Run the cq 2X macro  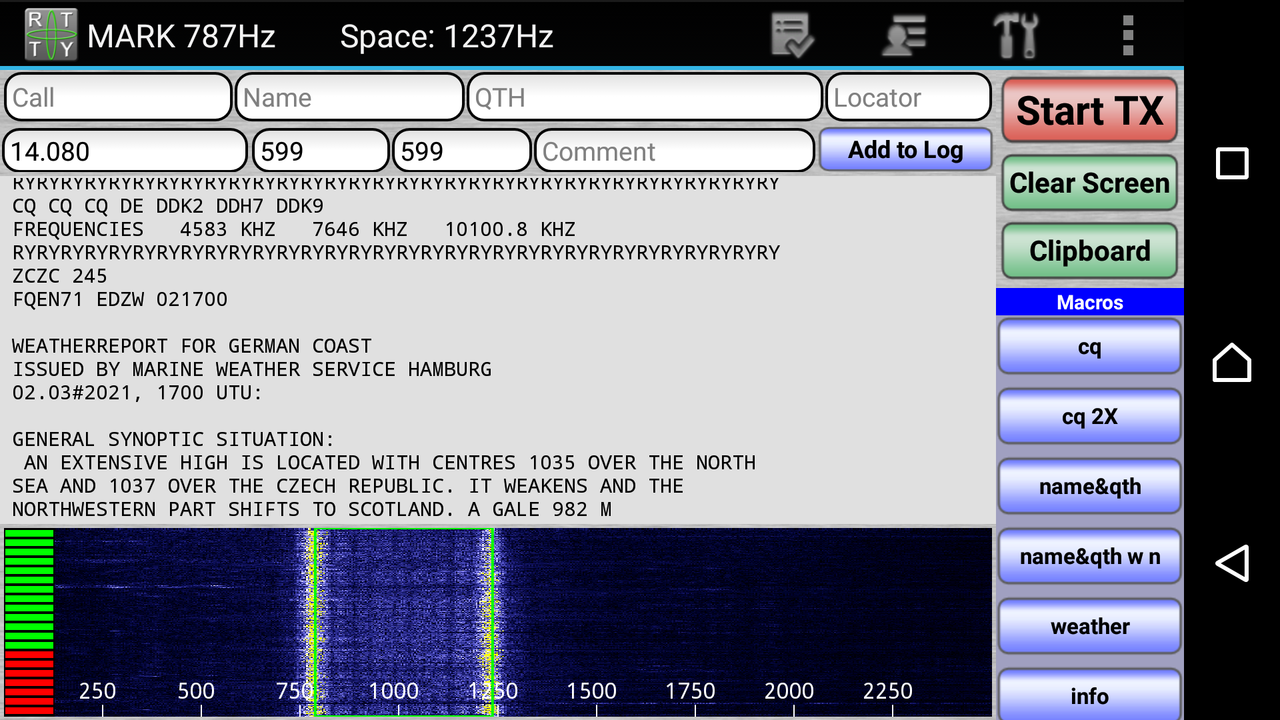[x=1090, y=417]
